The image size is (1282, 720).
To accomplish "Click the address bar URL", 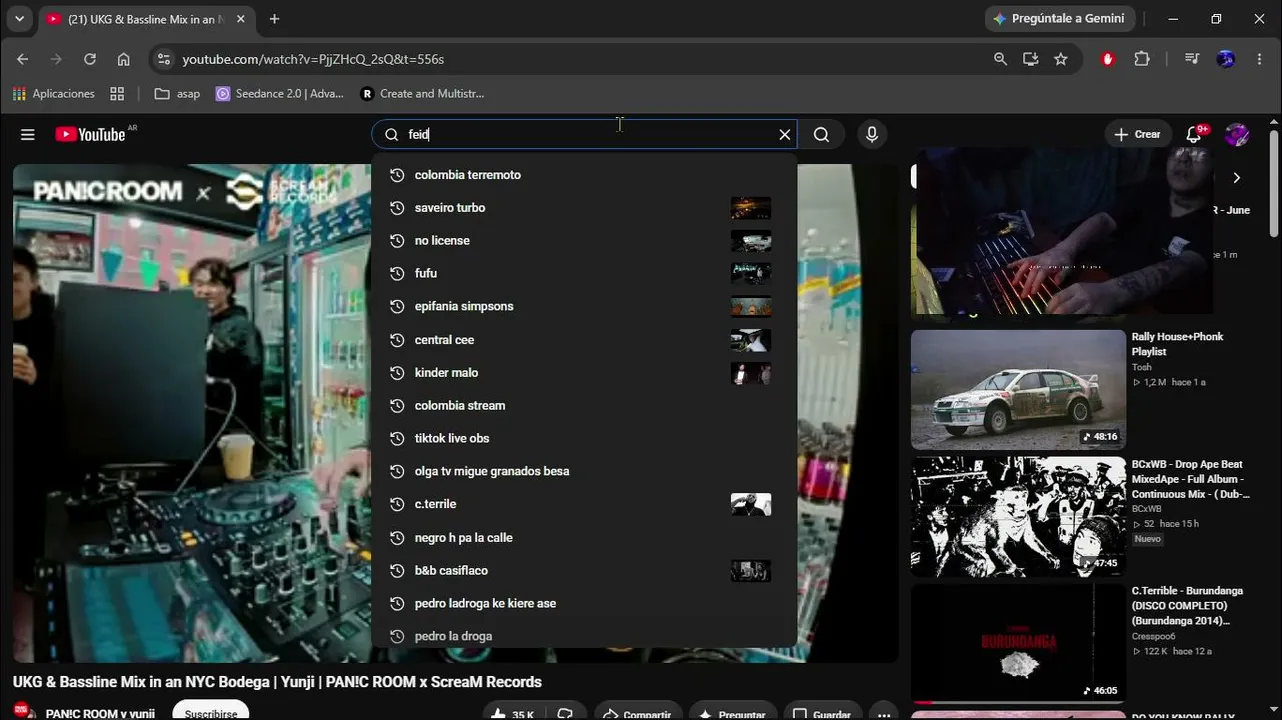I will click(x=313, y=59).
